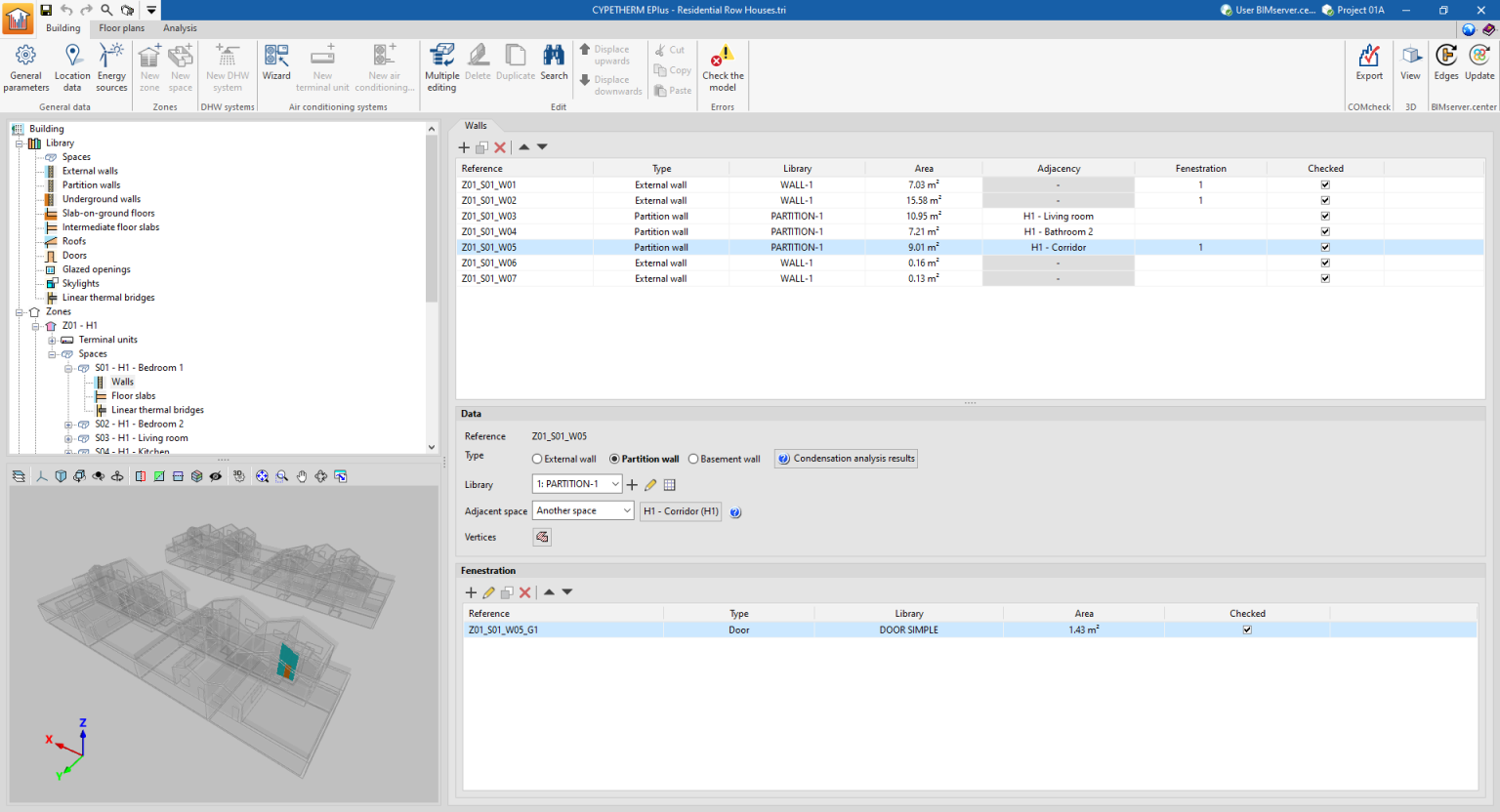1500x812 pixels.
Task: Uncheck the Checked box for Z01_S01_W03
Action: pos(1325,217)
